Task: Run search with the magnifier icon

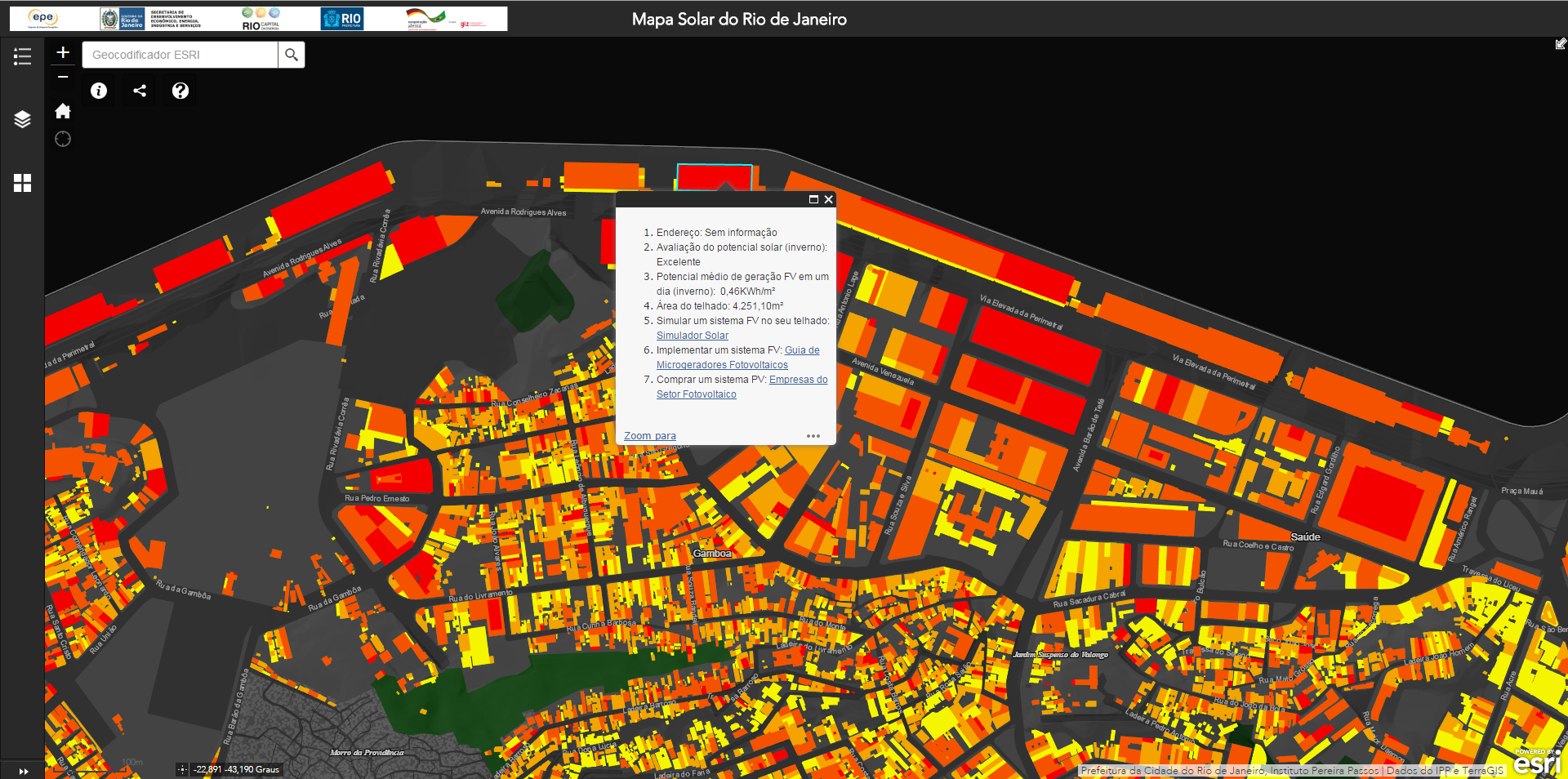Action: pyautogui.click(x=292, y=55)
